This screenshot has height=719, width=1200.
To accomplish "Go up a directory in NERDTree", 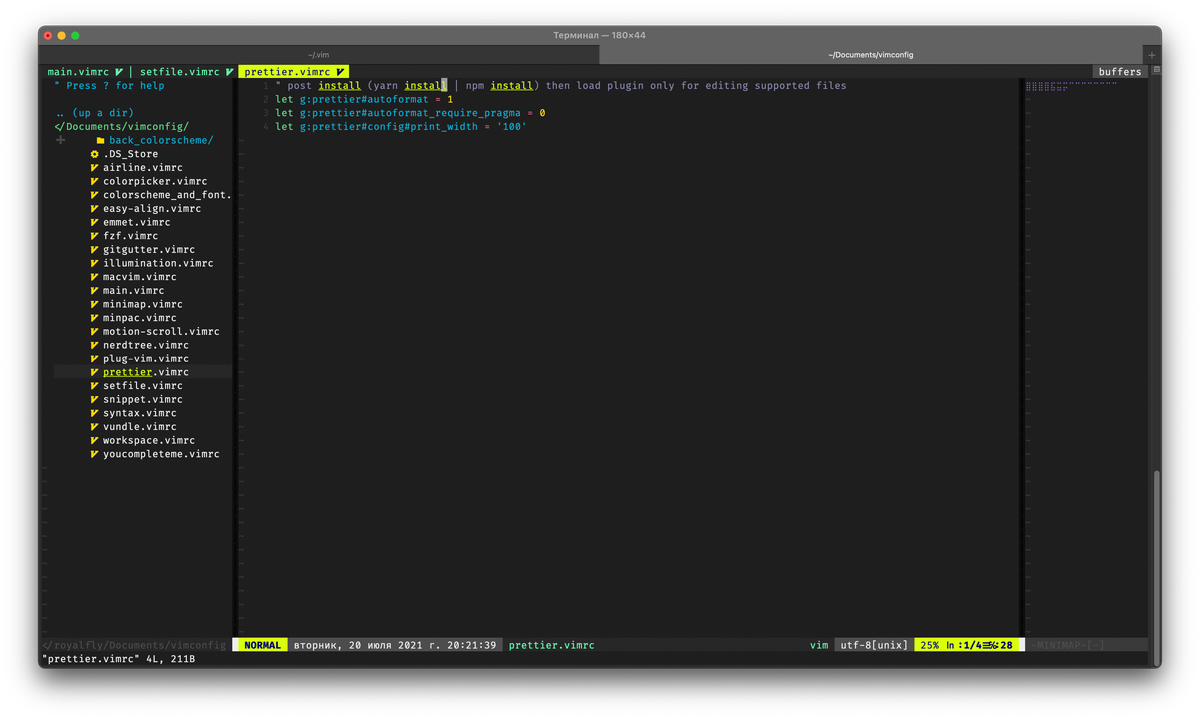I will (95, 113).
